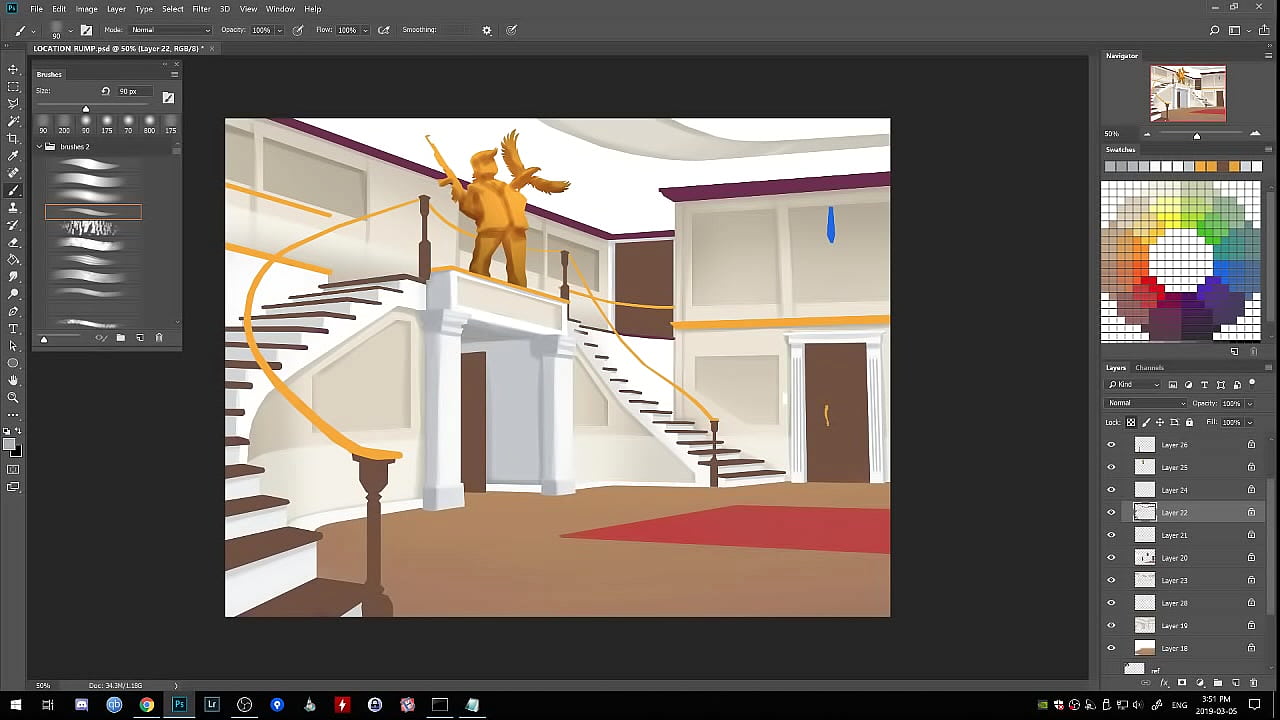Open smoothing options gear icon
Screen dimensions: 1280x720
(487, 30)
